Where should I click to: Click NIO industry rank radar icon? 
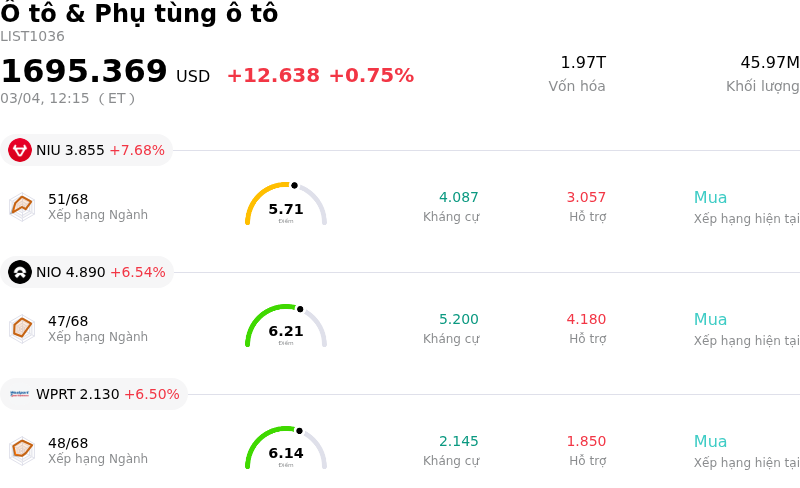(22, 328)
